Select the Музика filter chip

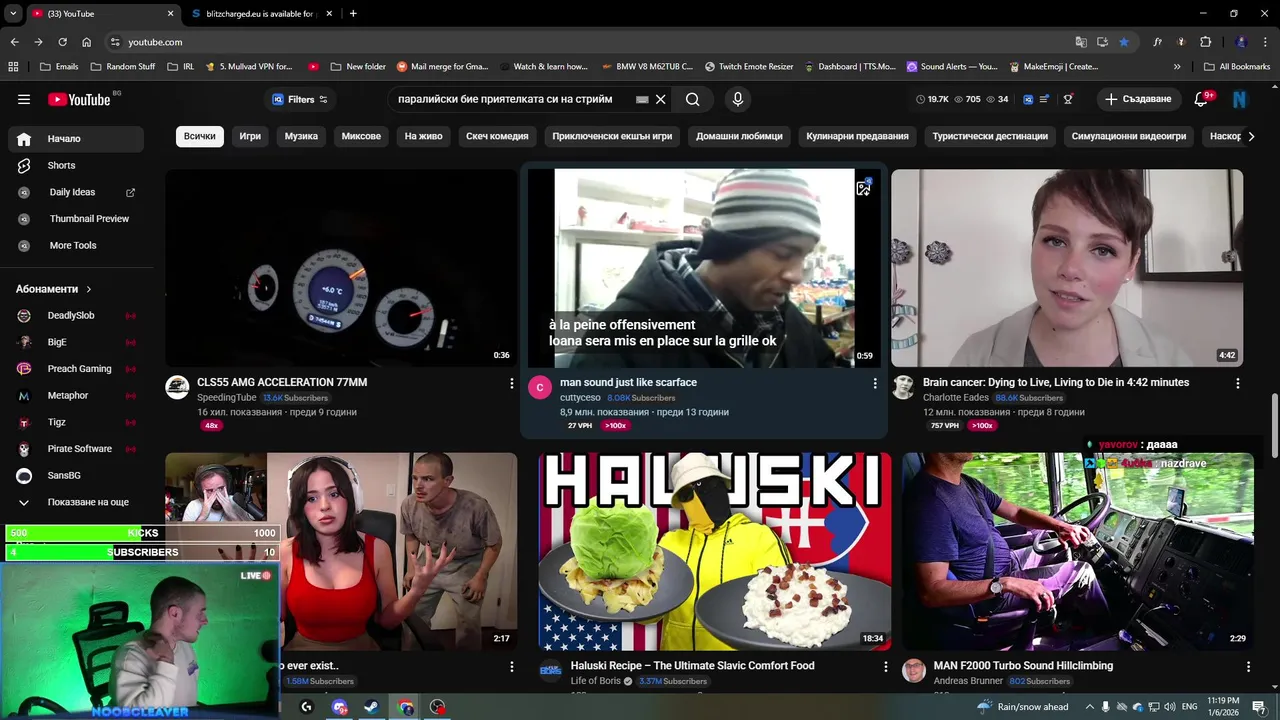point(301,136)
